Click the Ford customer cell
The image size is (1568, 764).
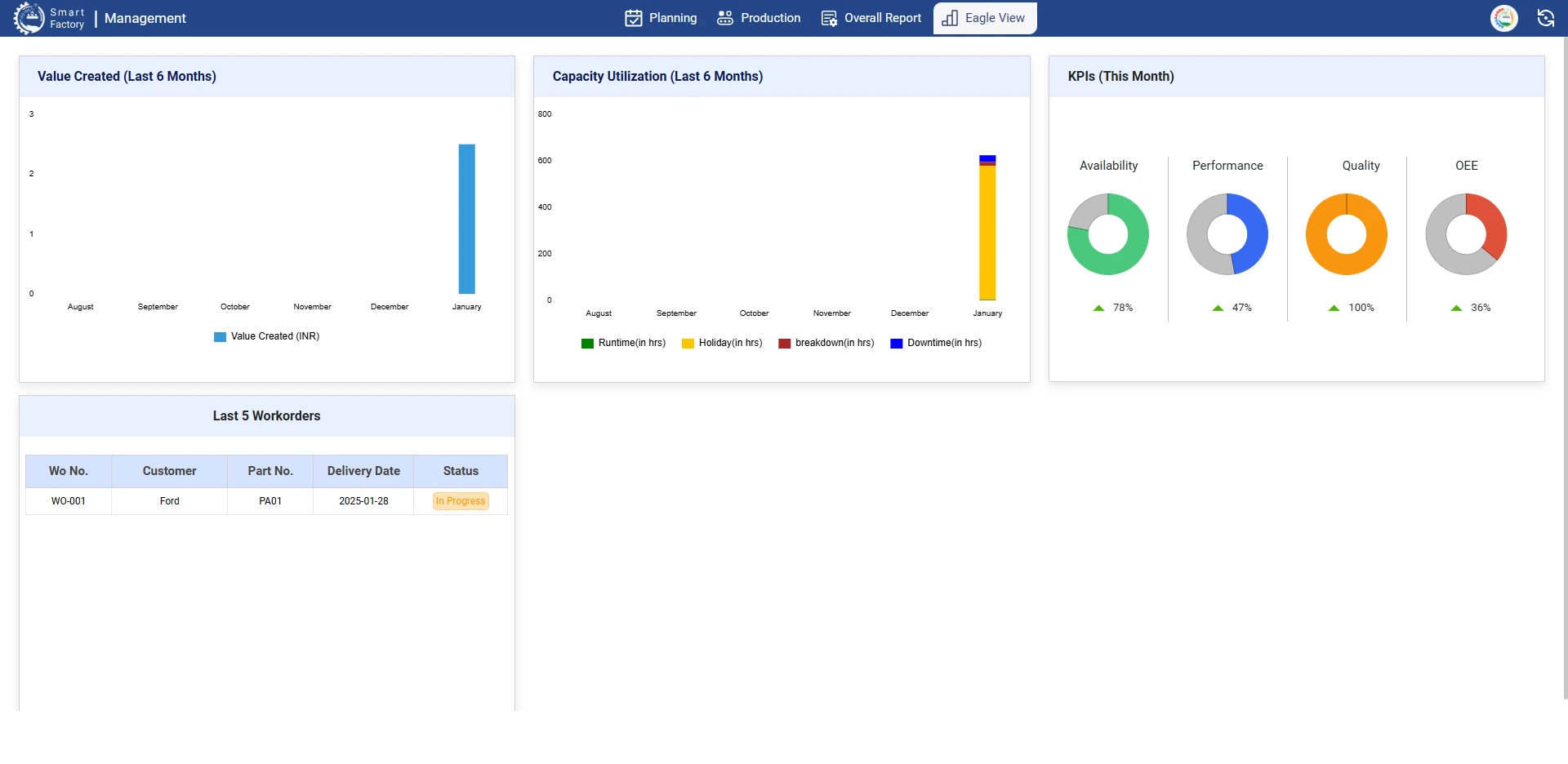(169, 501)
